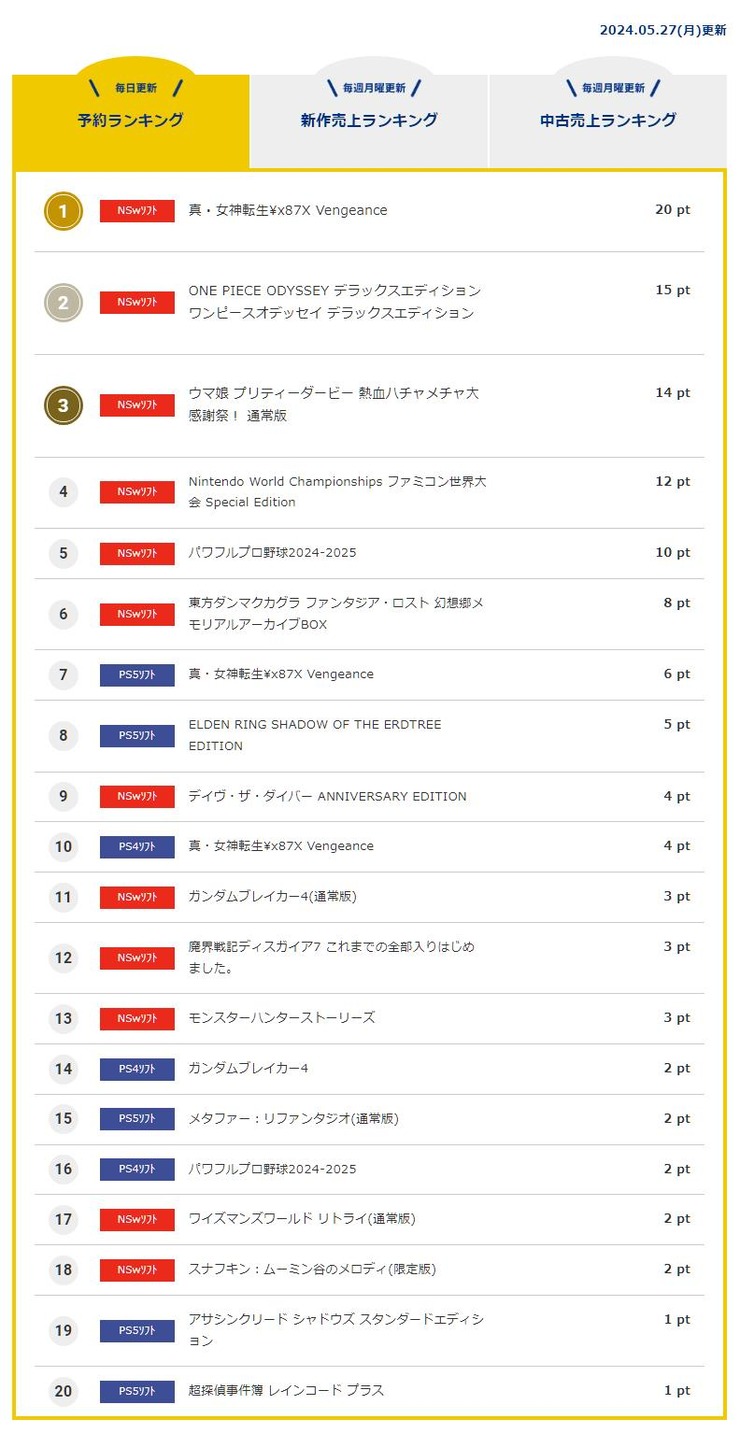Click the bronze rank 3 medal icon
This screenshot has width=740, height=1433.
pyautogui.click(x=63, y=405)
